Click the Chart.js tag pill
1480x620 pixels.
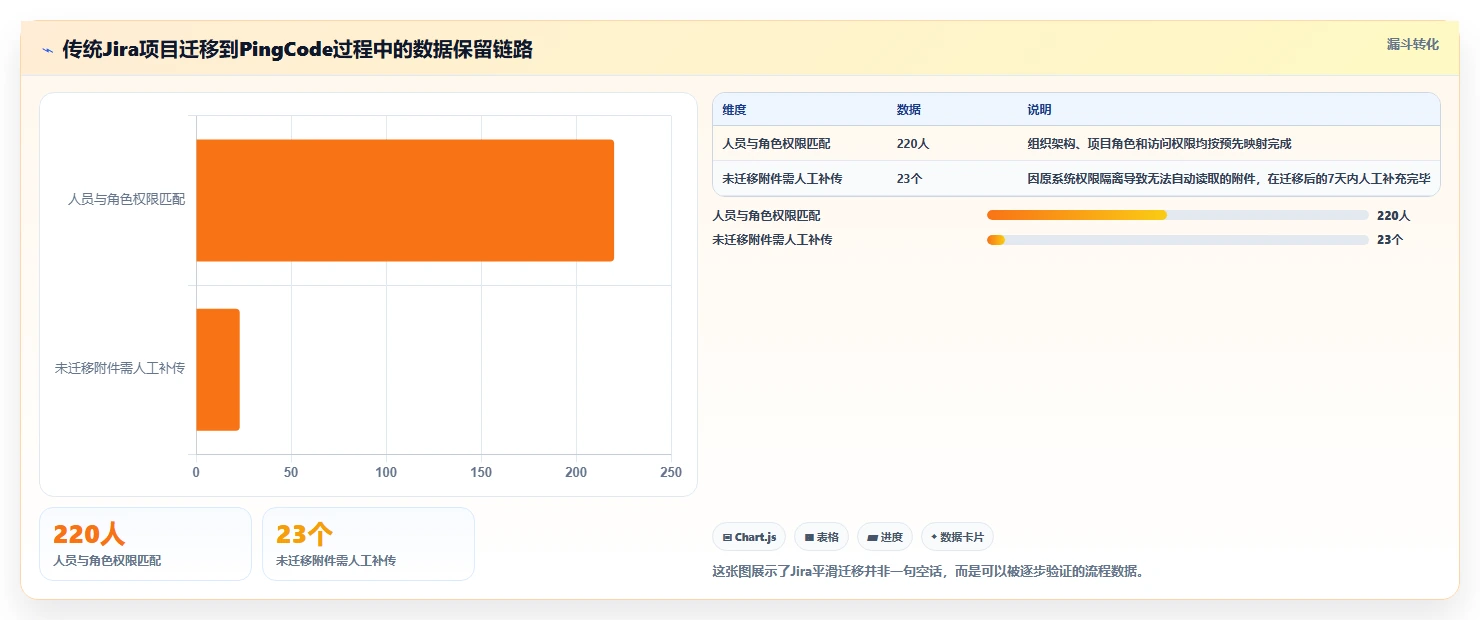point(750,537)
